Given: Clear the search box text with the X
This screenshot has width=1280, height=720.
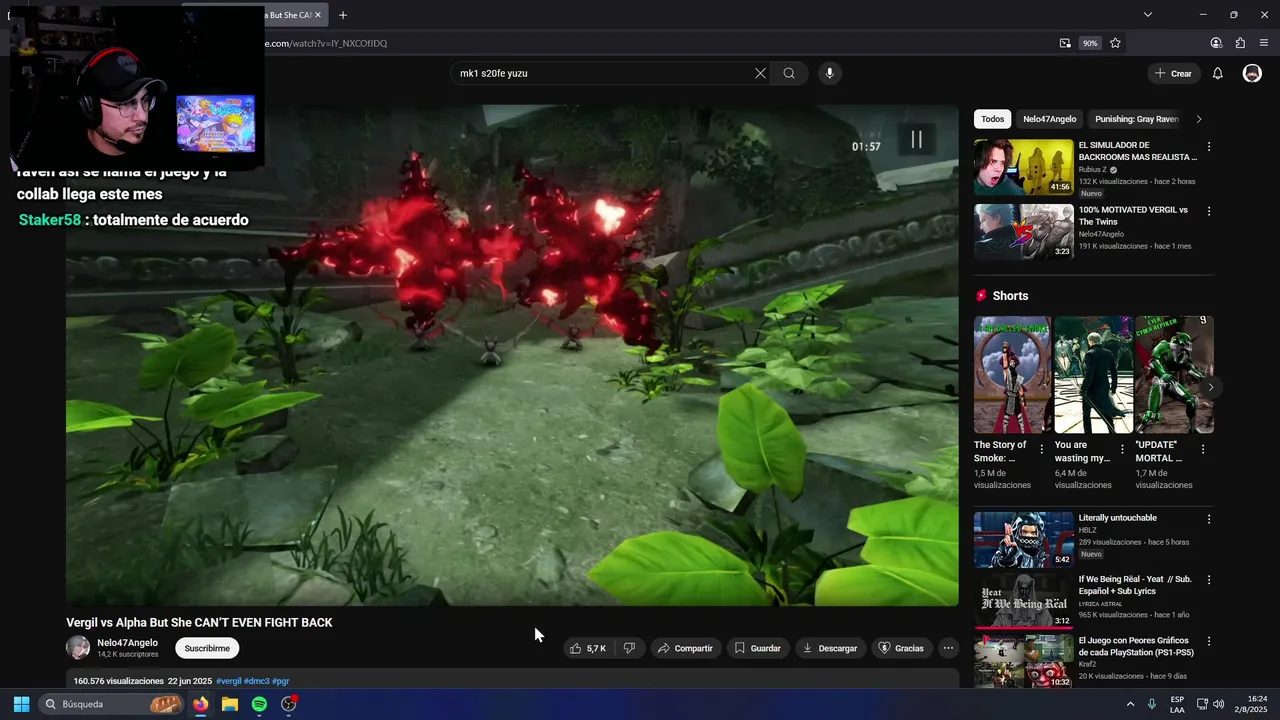Looking at the screenshot, I should coord(760,73).
